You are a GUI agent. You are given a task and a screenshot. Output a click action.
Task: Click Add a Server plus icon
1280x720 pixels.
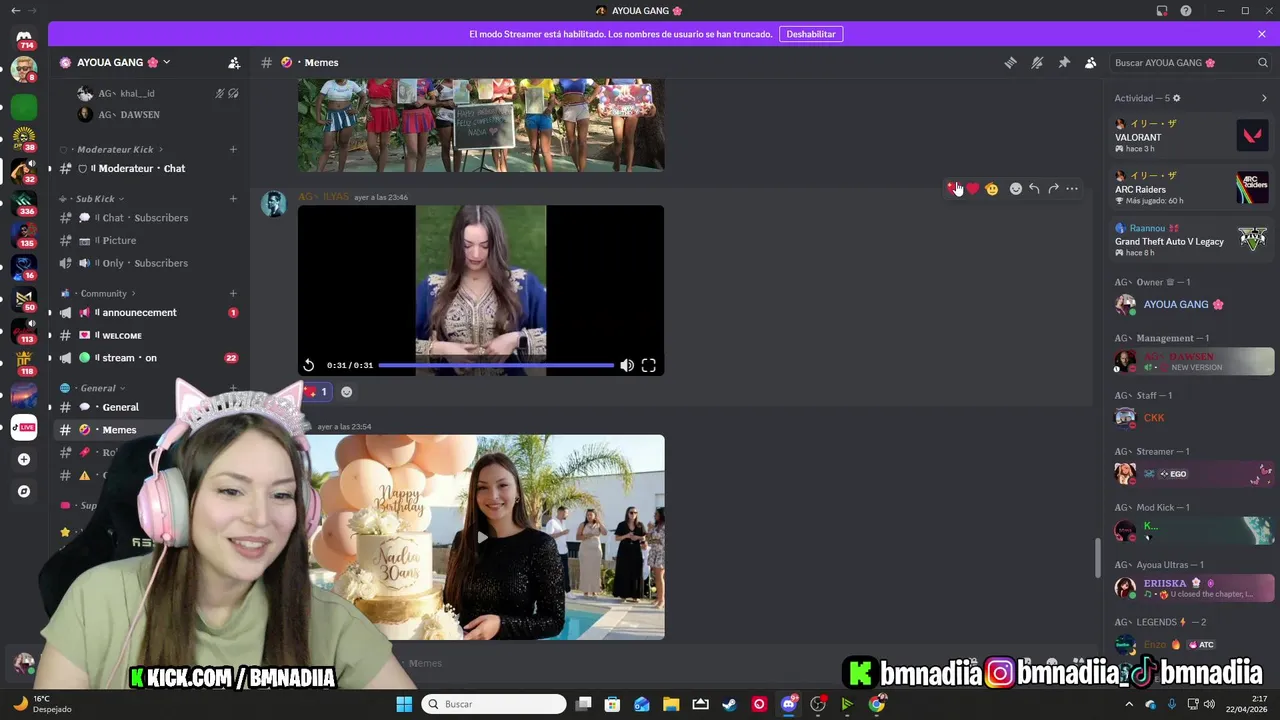pyautogui.click(x=24, y=459)
